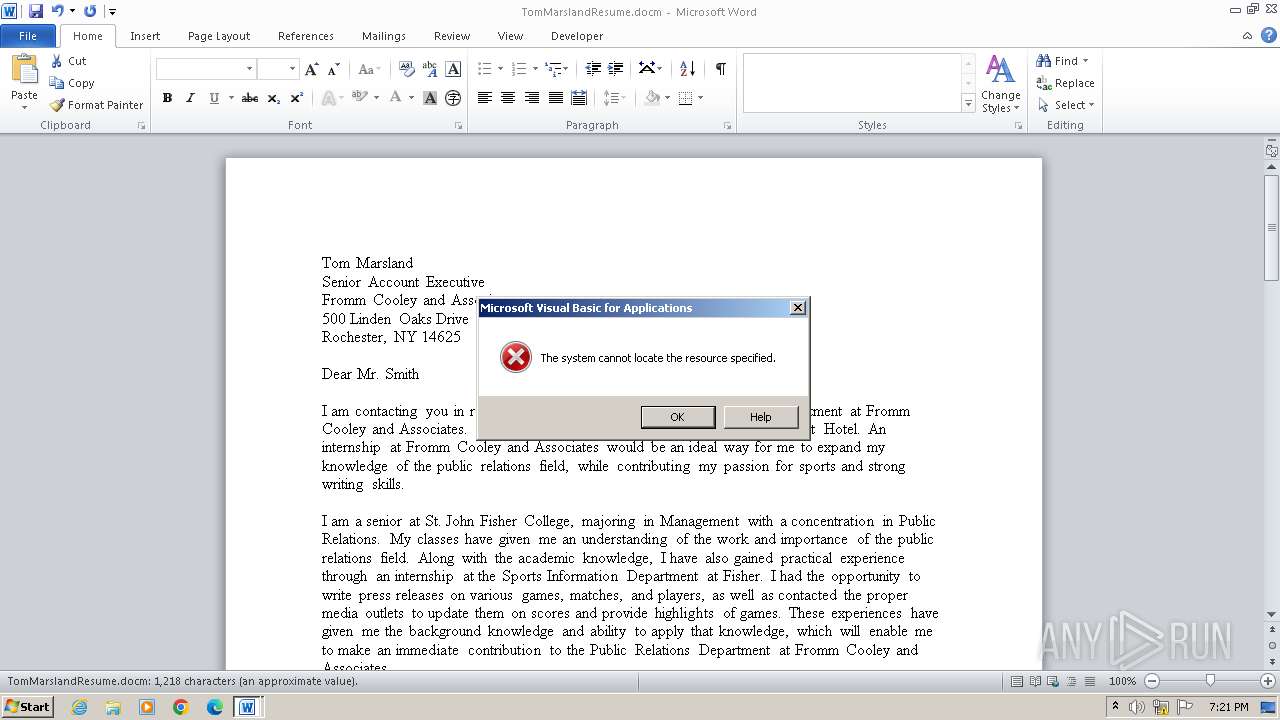
Task: Toggle Superscript formatting
Action: [297, 98]
